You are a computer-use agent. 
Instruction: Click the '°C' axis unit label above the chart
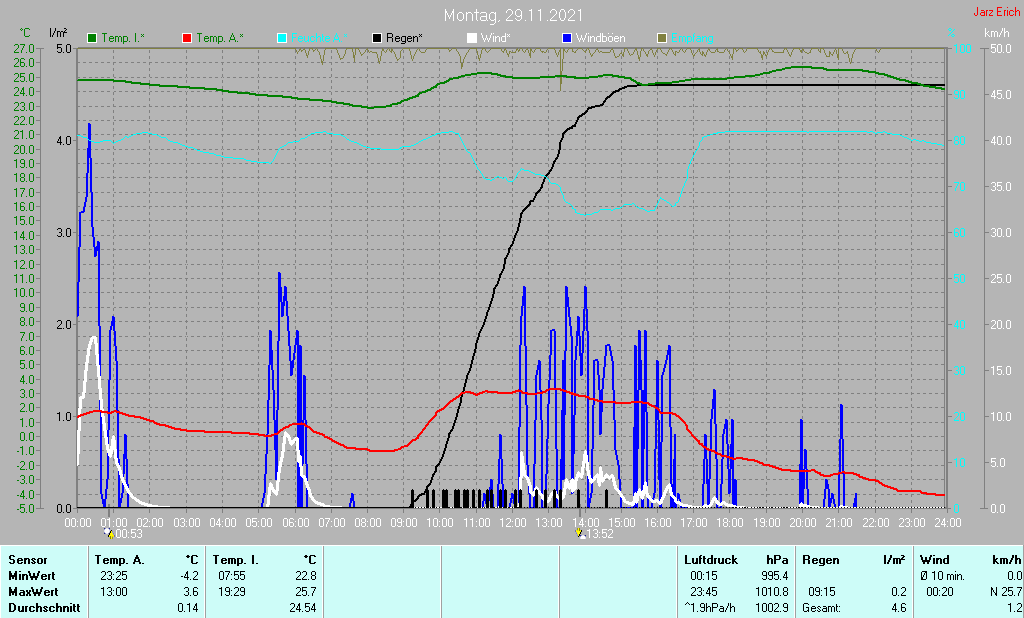[x=25, y=33]
